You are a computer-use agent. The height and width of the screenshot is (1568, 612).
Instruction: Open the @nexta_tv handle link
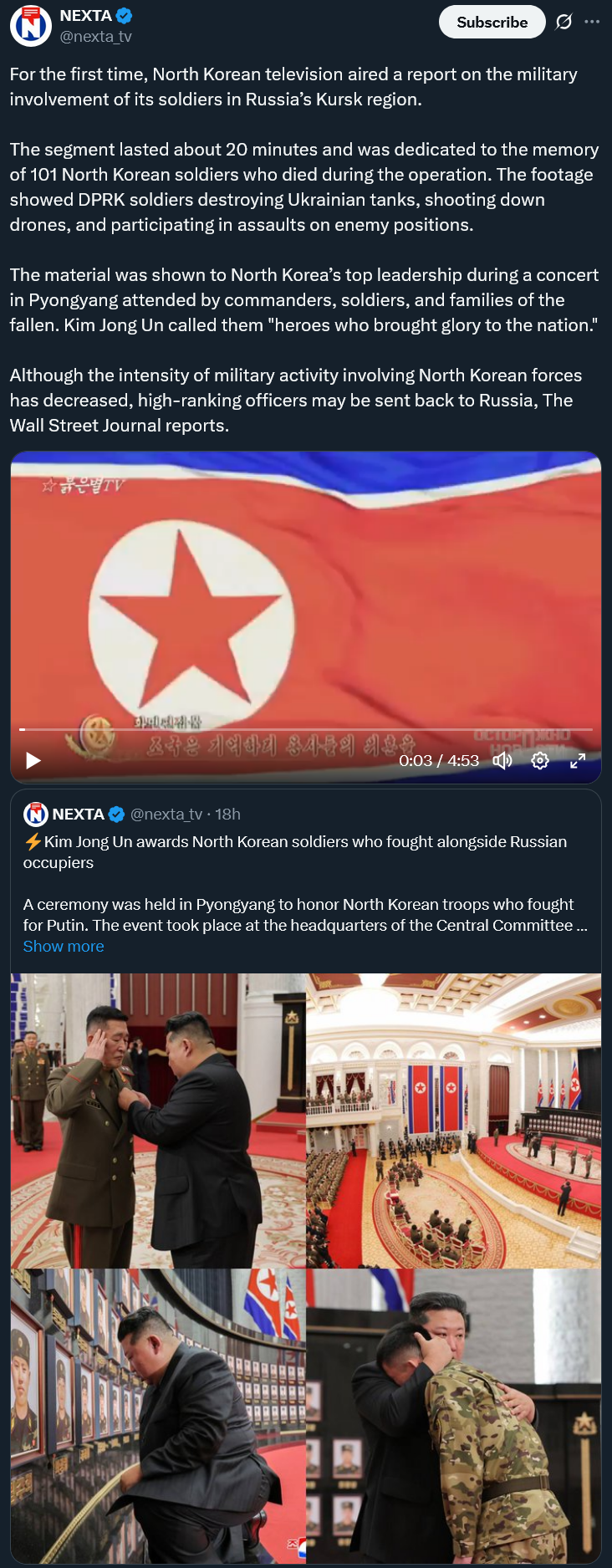coord(95,37)
